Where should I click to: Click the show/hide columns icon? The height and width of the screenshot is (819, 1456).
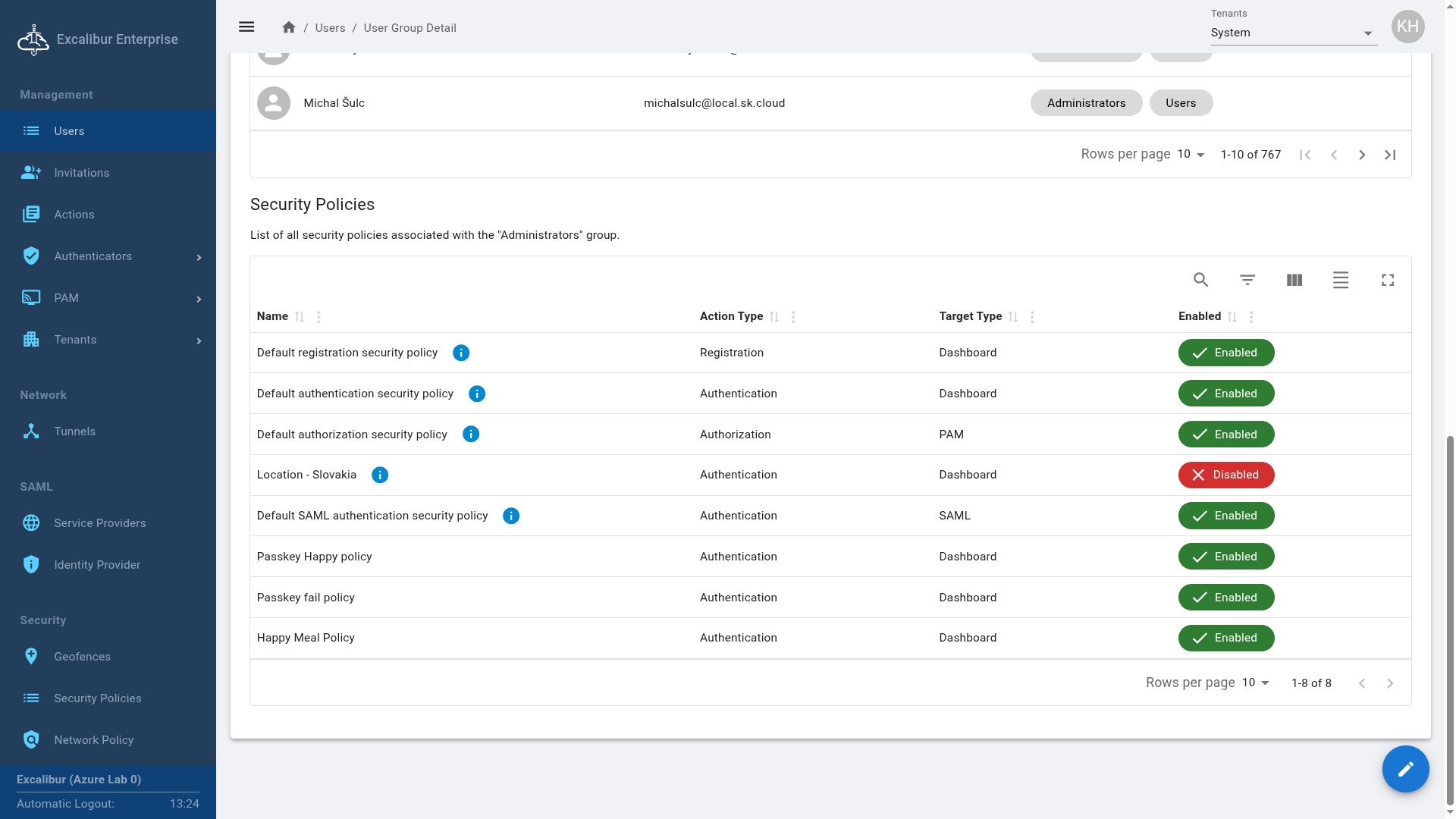tap(1294, 280)
